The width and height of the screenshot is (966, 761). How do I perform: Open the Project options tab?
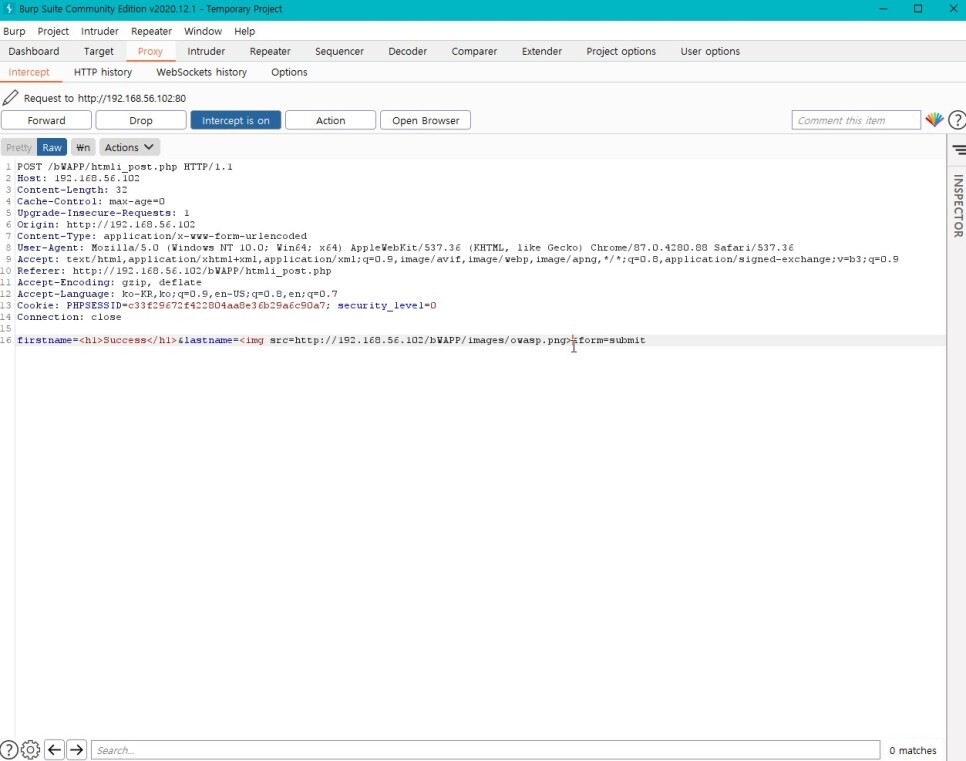(621, 51)
